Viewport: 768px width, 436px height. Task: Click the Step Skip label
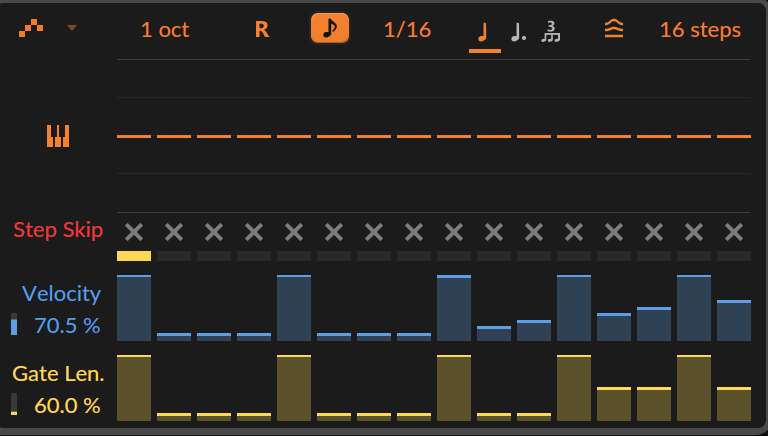pyautogui.click(x=58, y=230)
